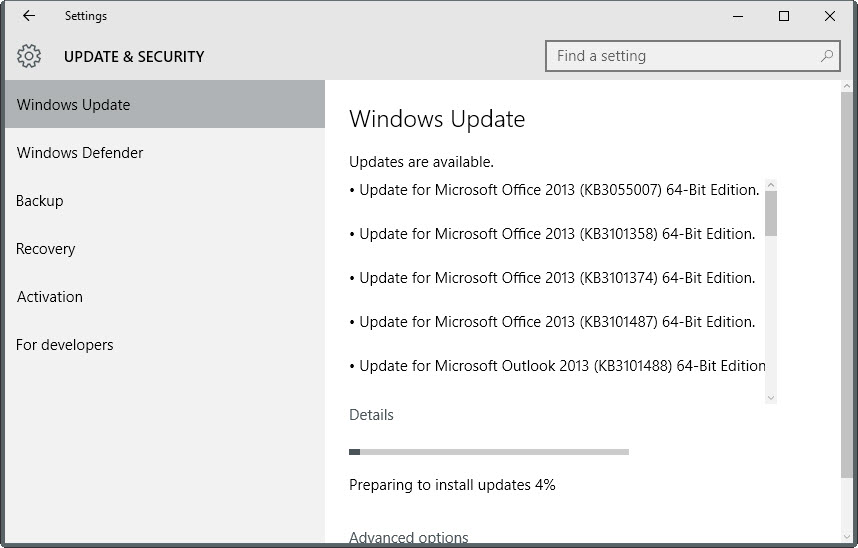Click the main page scrollbar thumb
Screen dimensions: 858x548
pos(847,285)
